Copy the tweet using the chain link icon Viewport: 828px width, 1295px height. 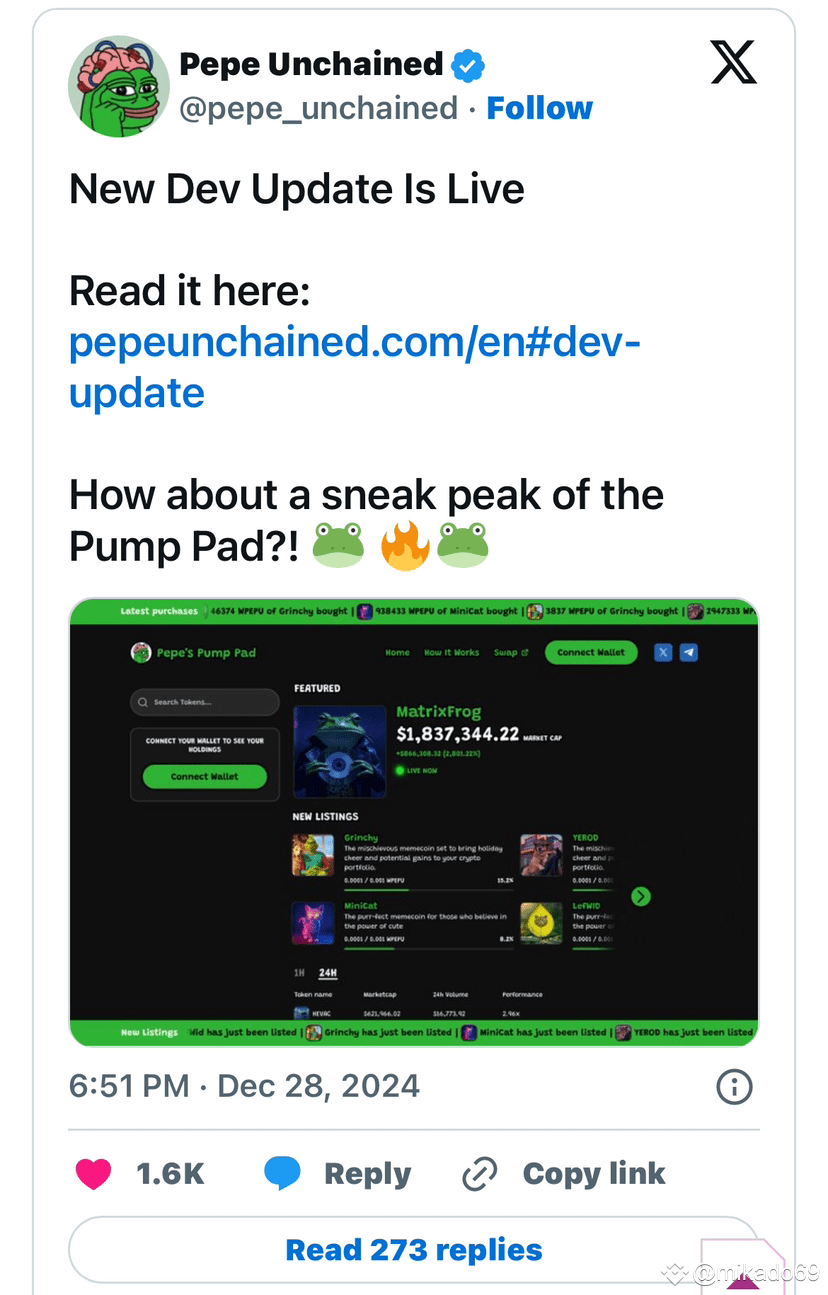point(479,1173)
